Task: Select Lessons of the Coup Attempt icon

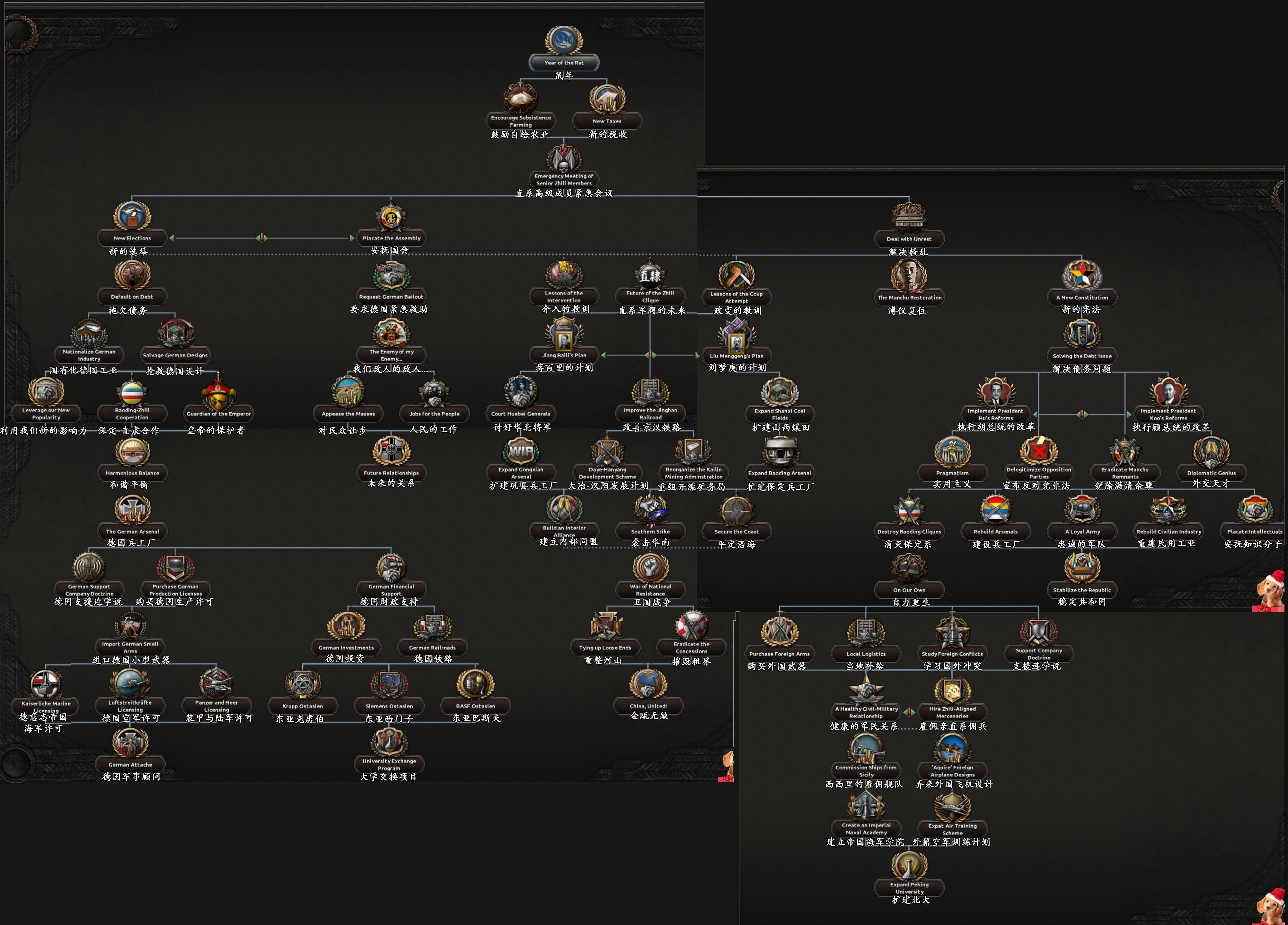Action: (737, 276)
